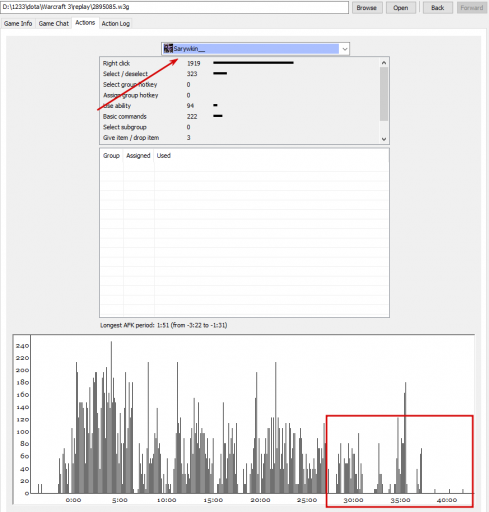Open the player selection dropdown arrow
The image size is (489, 512).
tap(345, 49)
